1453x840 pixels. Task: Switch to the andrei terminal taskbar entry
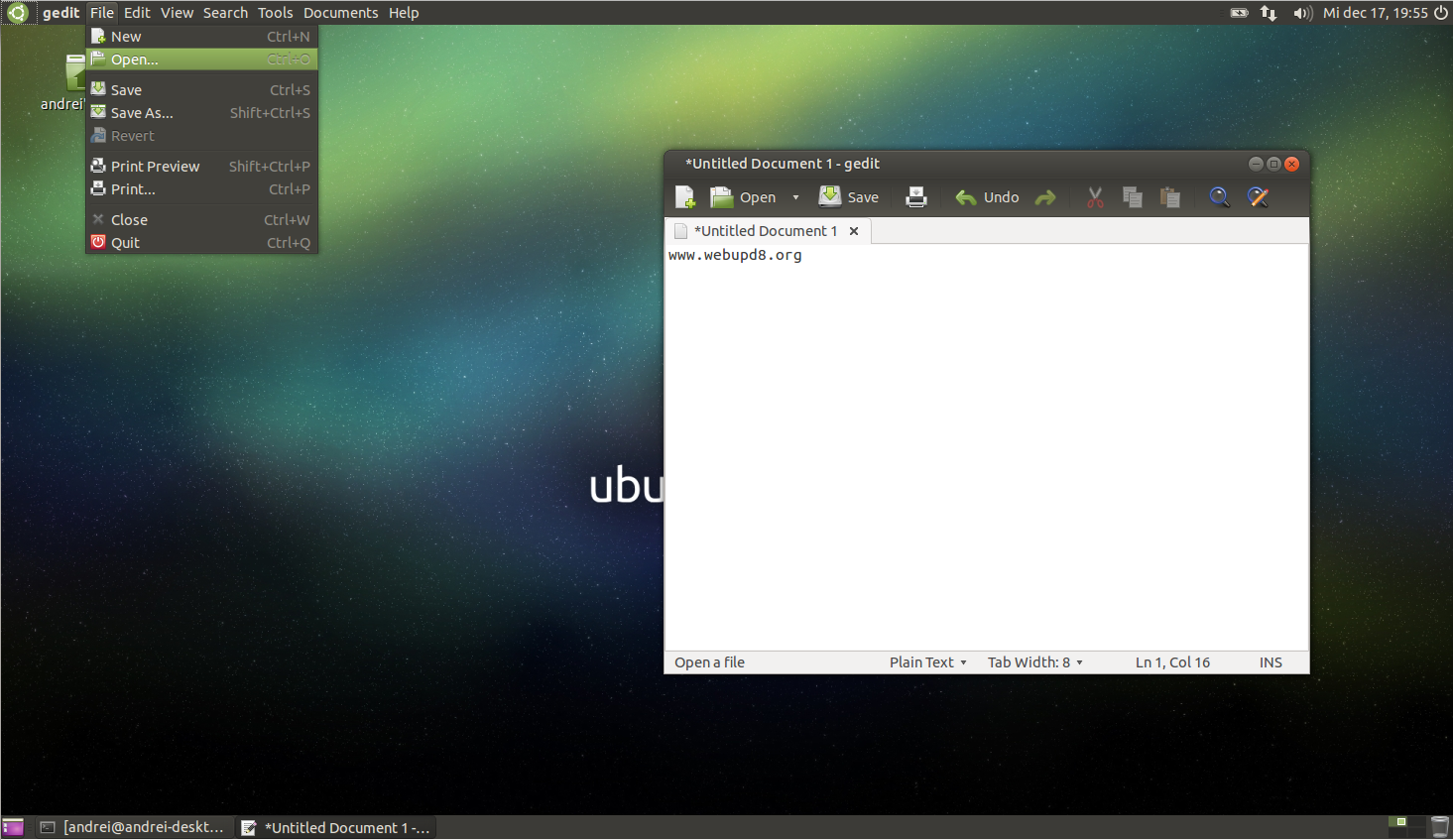(x=133, y=826)
